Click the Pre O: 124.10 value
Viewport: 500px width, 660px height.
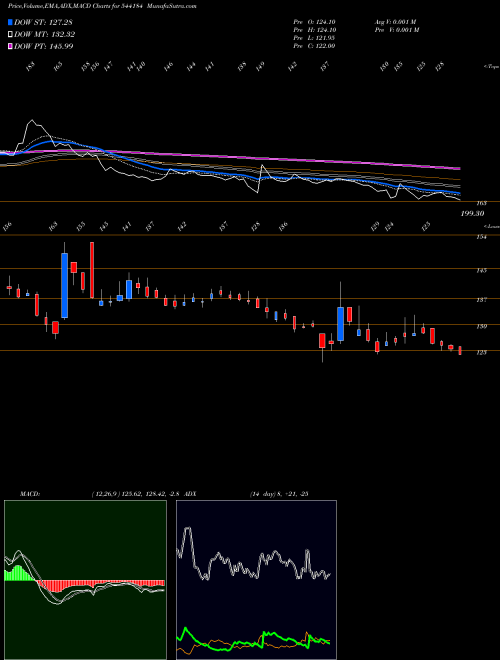[314, 22]
